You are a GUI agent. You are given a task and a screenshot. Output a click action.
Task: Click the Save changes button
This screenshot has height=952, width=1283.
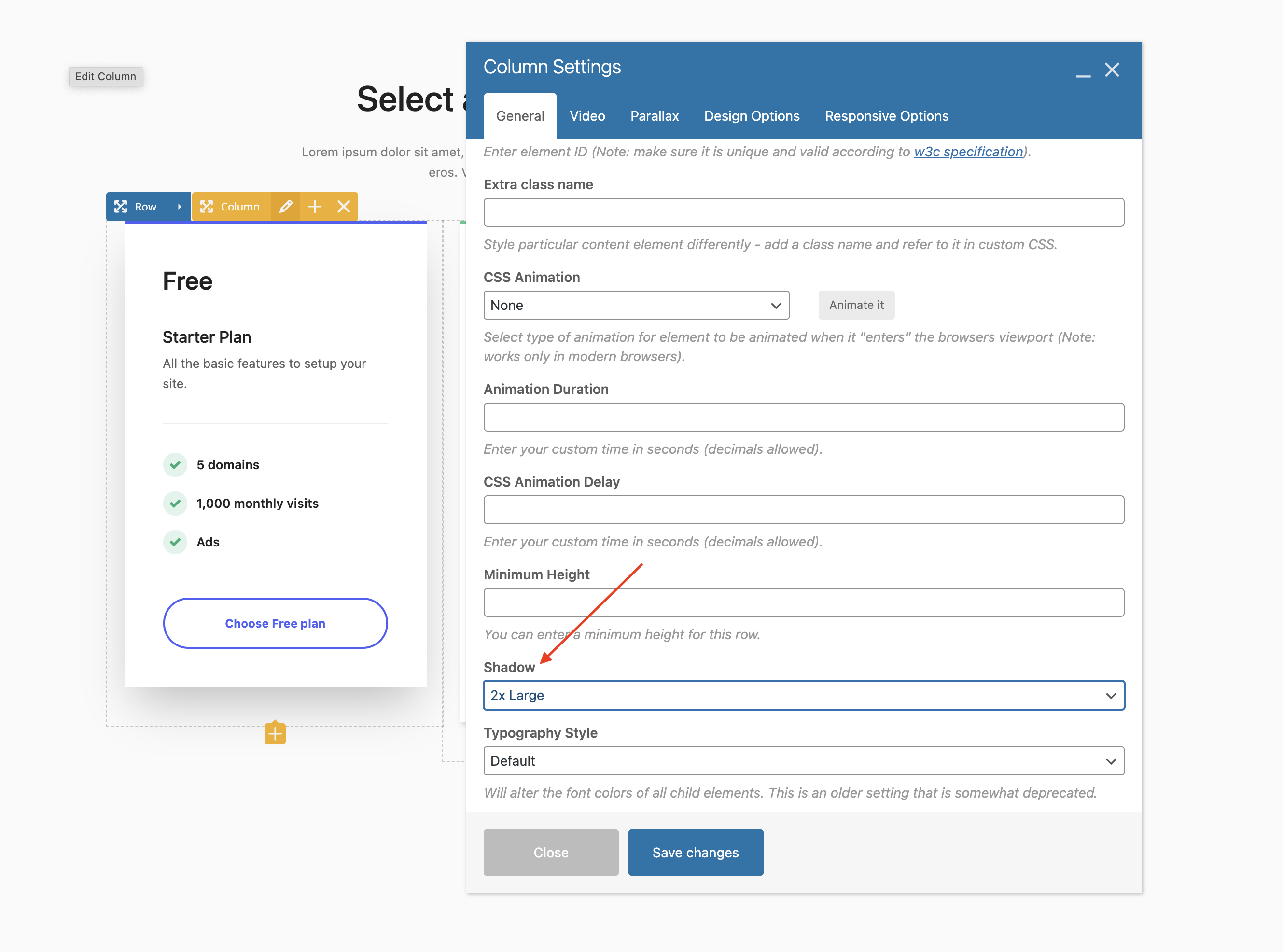pos(696,852)
